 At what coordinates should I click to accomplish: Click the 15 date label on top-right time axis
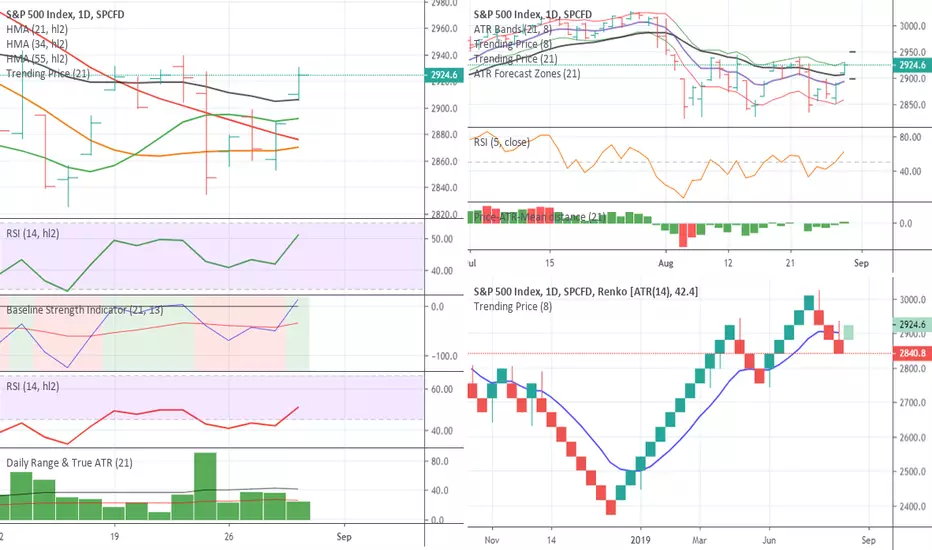pos(549,263)
